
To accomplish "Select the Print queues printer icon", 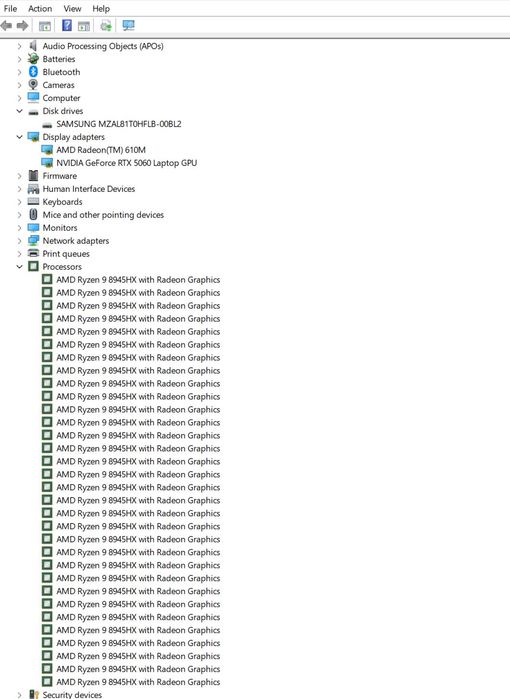I will click(x=33, y=253).
